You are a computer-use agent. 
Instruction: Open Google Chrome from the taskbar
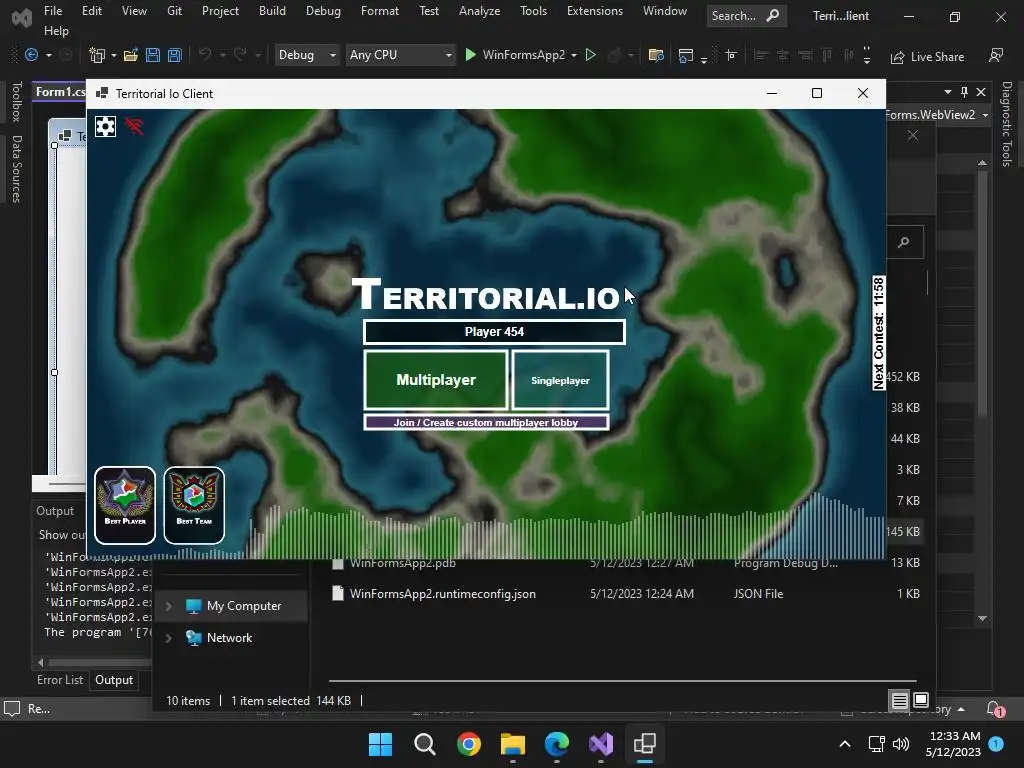coord(468,744)
